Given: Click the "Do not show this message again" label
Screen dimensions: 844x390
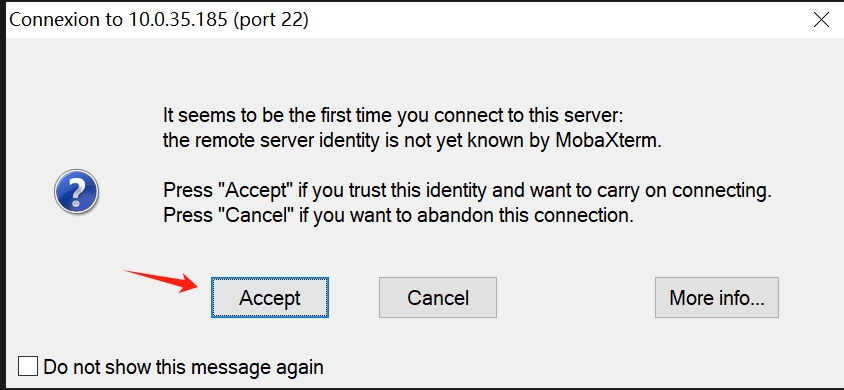Looking at the screenshot, I should point(184,367).
